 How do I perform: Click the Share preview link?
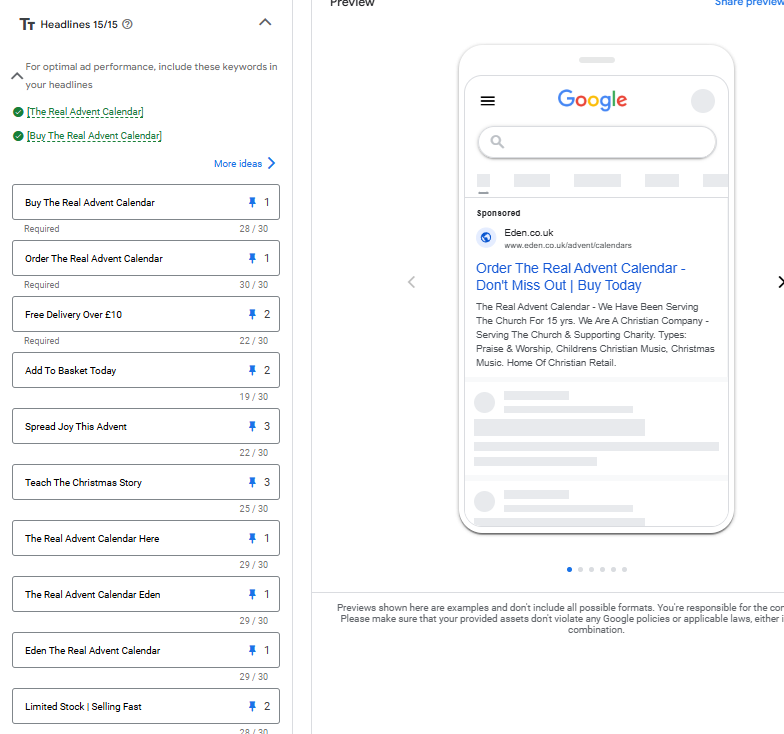coord(749,2)
